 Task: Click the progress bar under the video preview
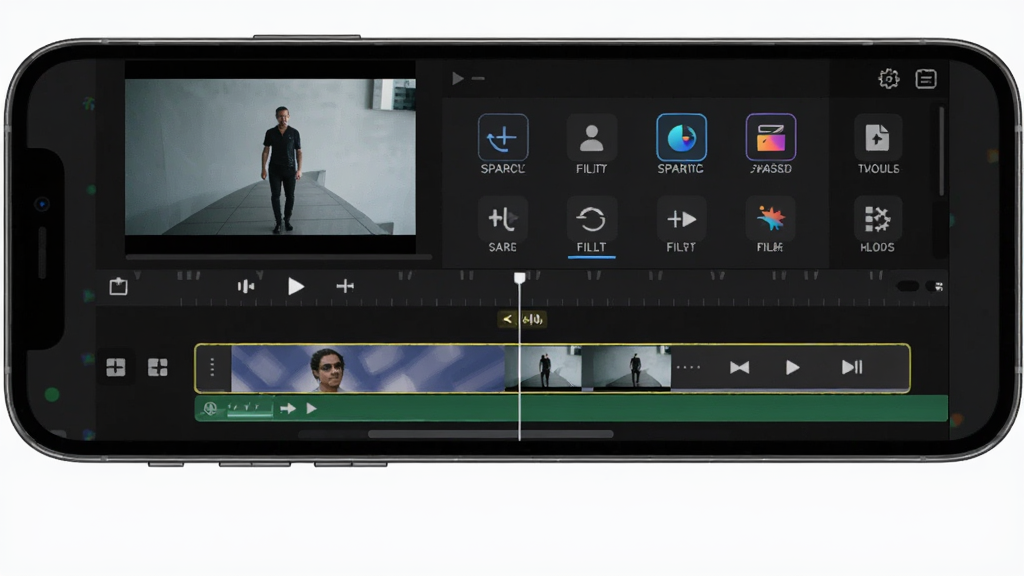[x=279, y=257]
